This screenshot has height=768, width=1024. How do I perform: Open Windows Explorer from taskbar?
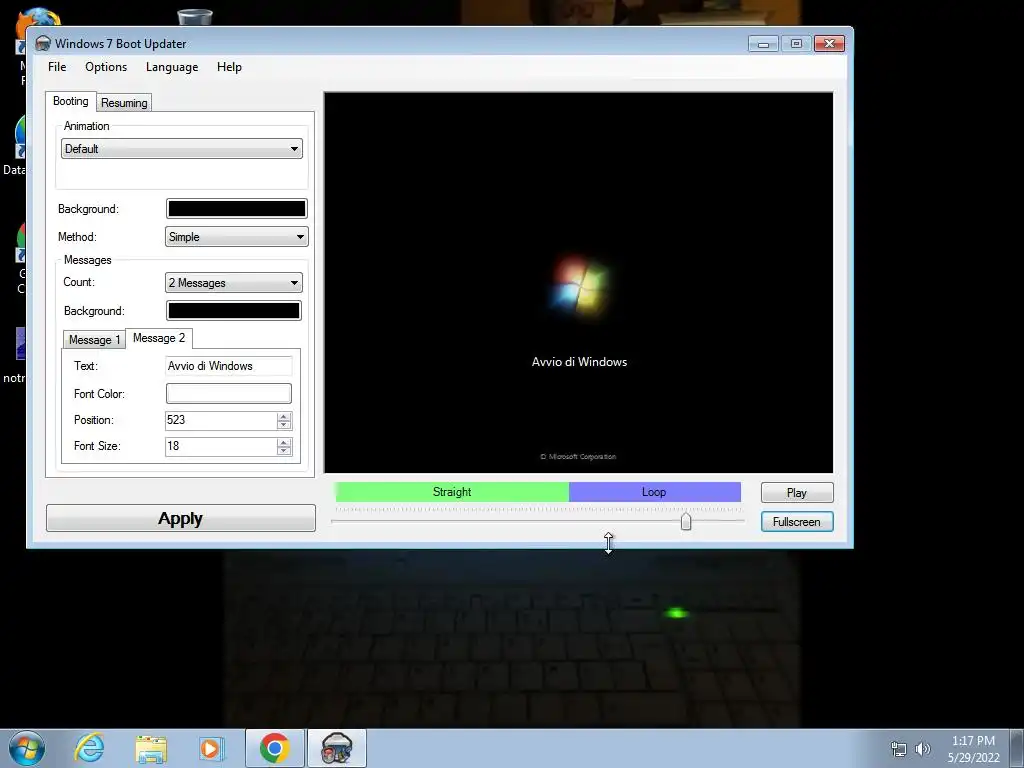tap(151, 749)
